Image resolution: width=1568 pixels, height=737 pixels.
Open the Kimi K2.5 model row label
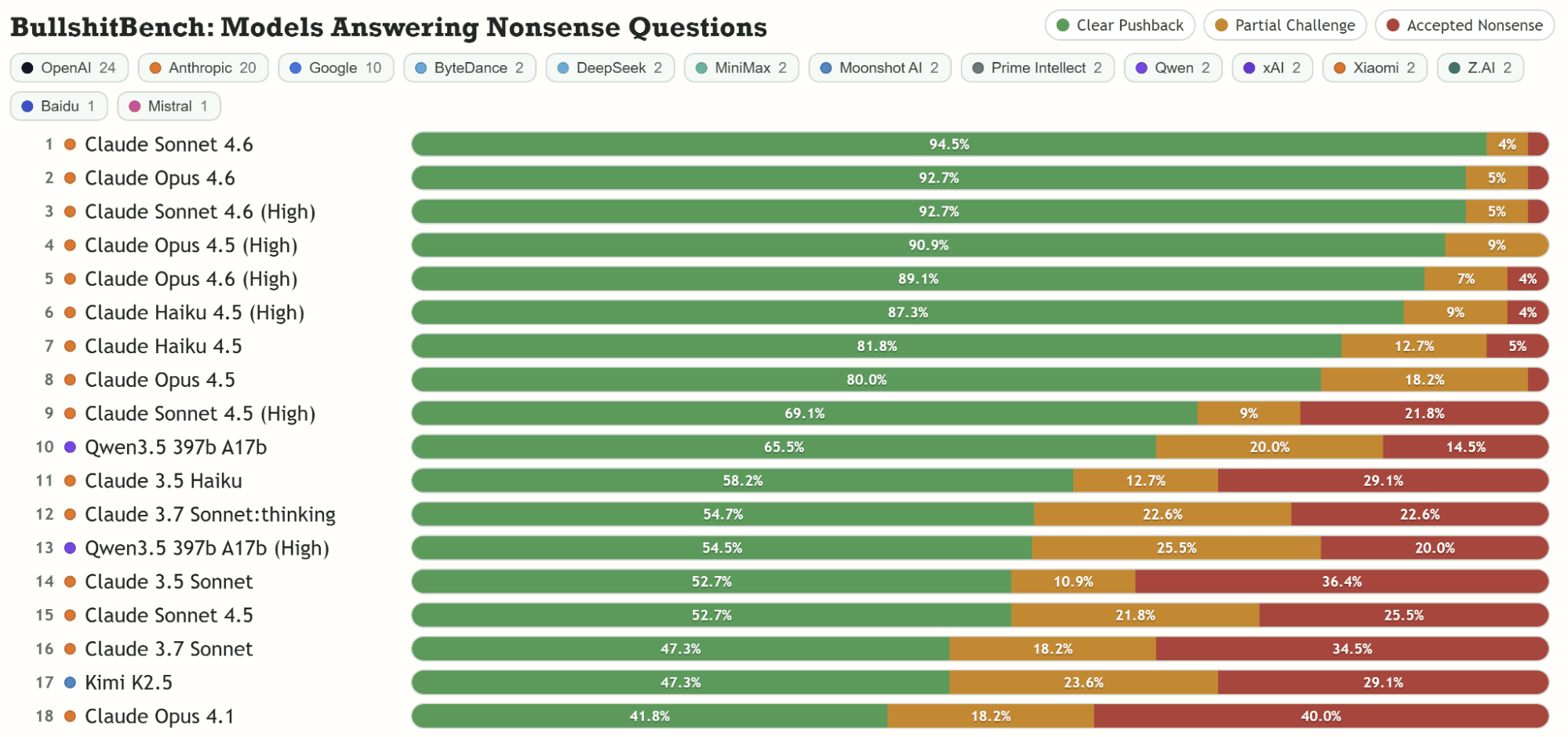[129, 683]
